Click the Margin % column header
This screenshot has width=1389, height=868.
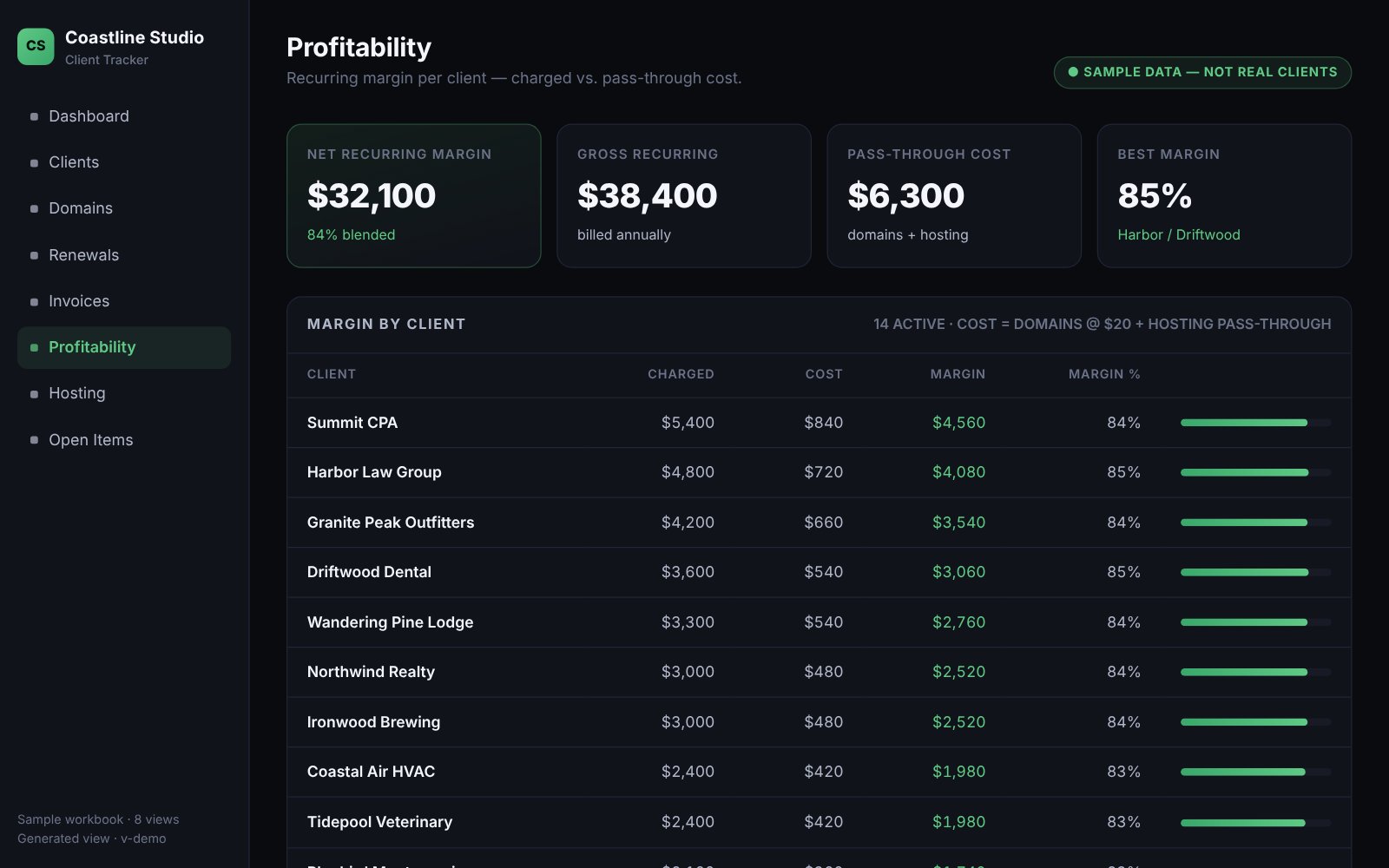(1104, 374)
